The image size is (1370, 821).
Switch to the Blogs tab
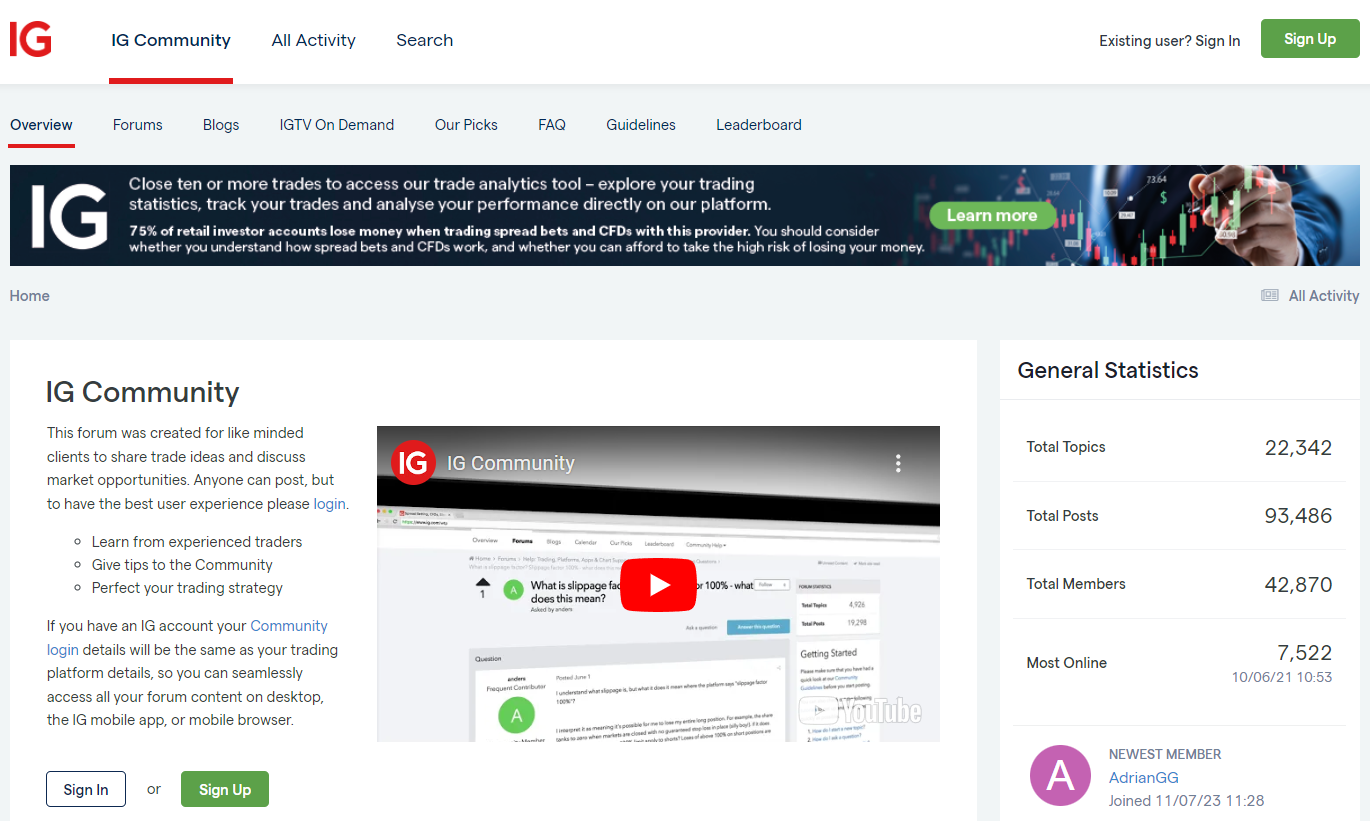tap(221, 125)
